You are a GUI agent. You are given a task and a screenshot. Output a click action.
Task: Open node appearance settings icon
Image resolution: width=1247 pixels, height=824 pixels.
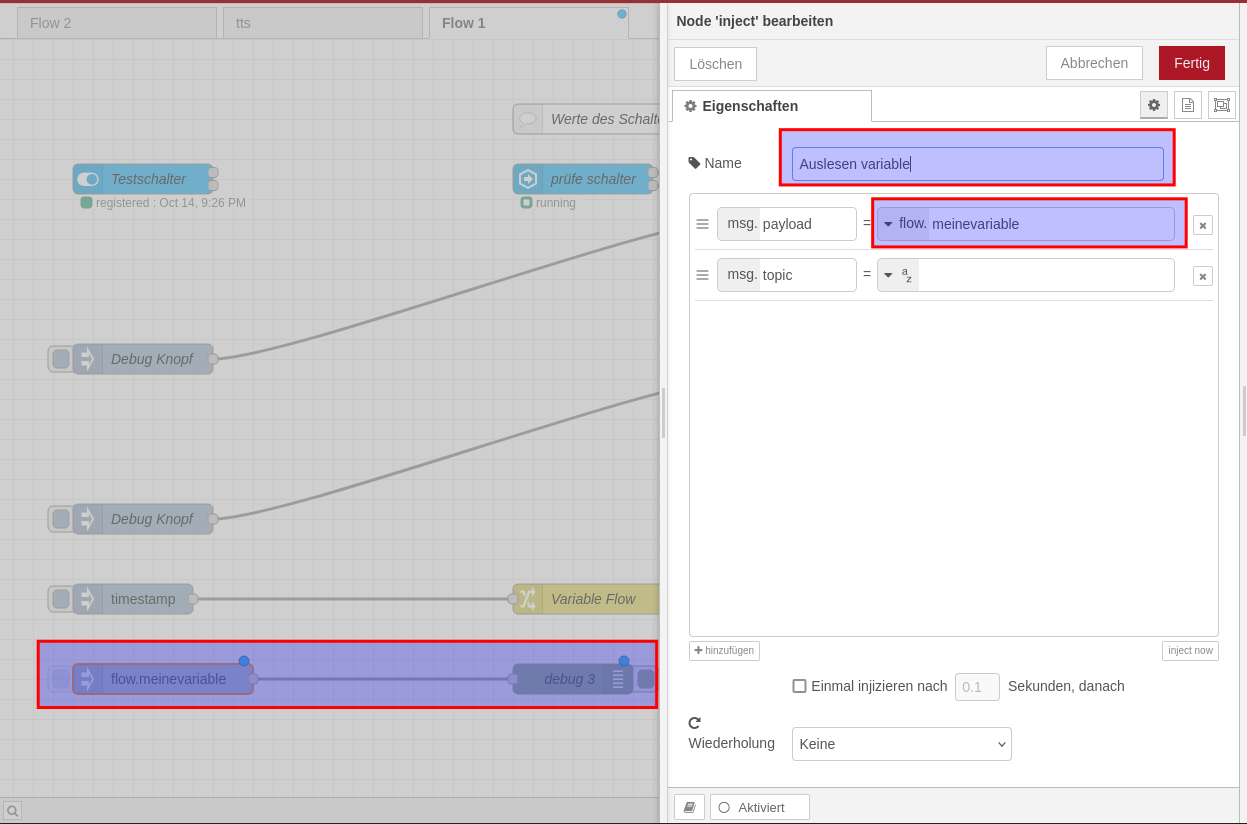[x=1221, y=105]
